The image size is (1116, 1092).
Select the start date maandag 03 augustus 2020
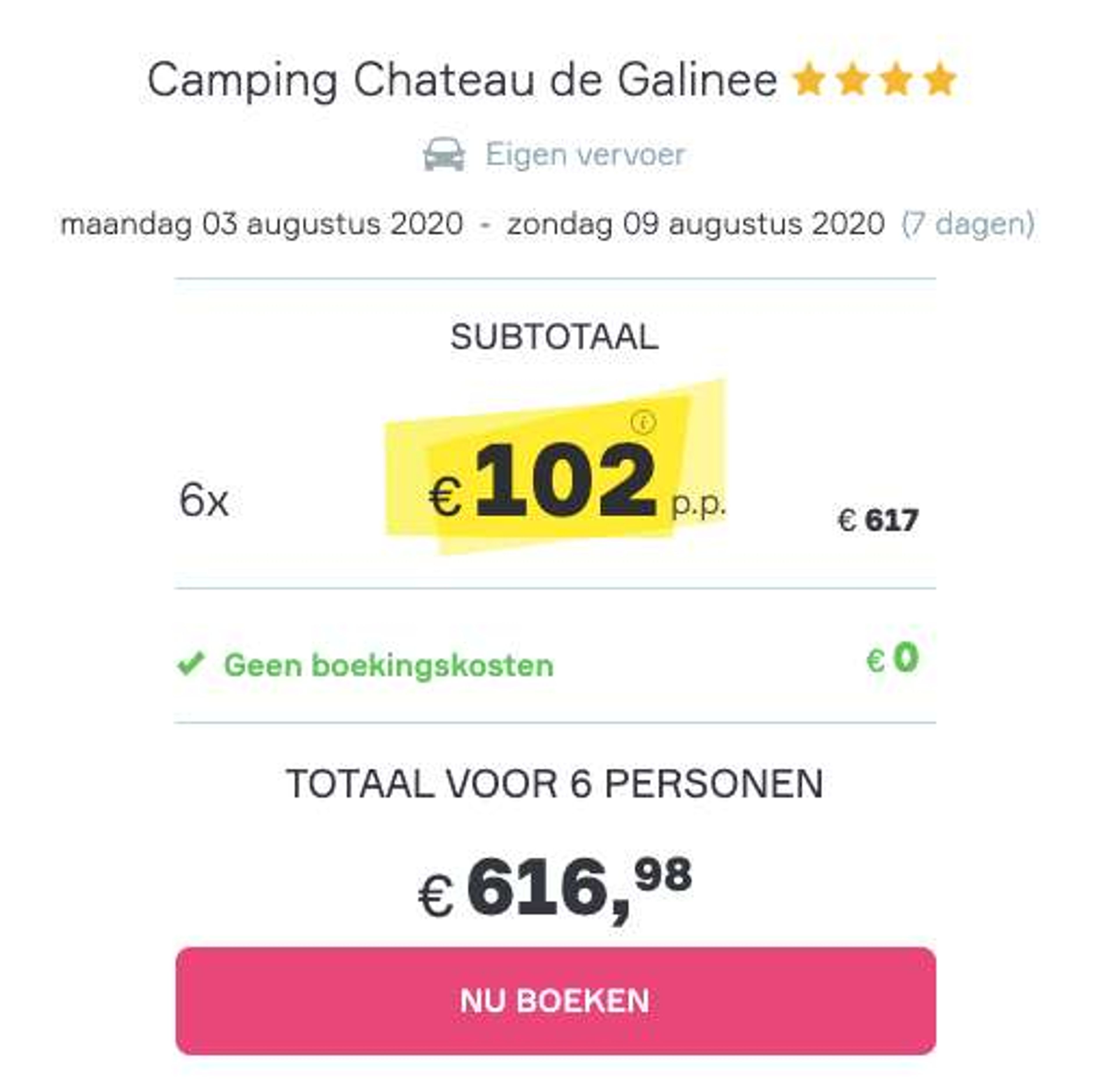point(262,224)
